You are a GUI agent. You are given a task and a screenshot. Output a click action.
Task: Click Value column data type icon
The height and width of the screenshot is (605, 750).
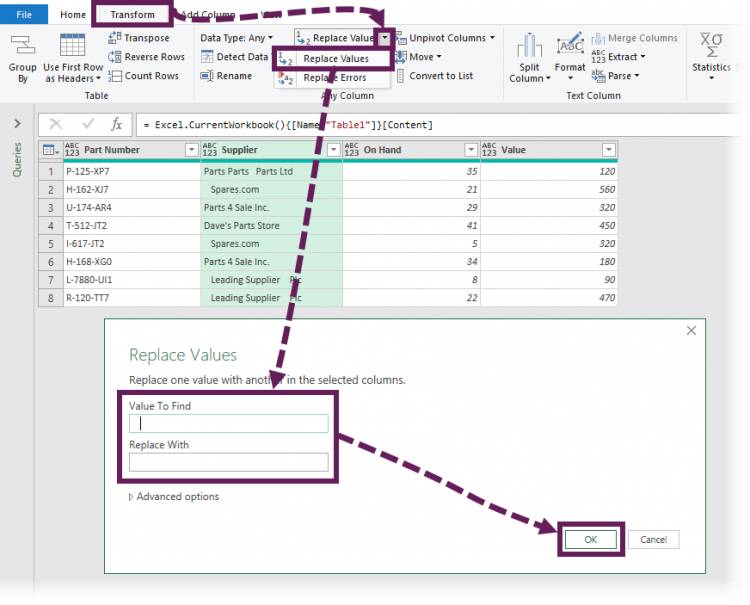click(x=489, y=150)
